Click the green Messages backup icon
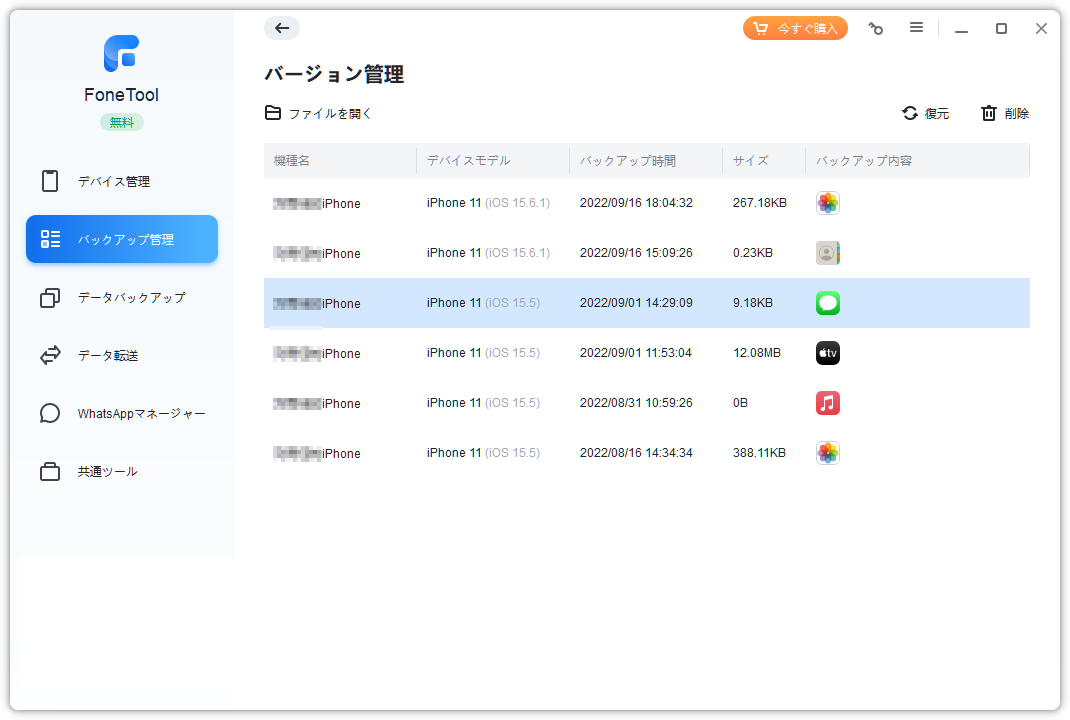This screenshot has height=720, width=1070. 827,303
